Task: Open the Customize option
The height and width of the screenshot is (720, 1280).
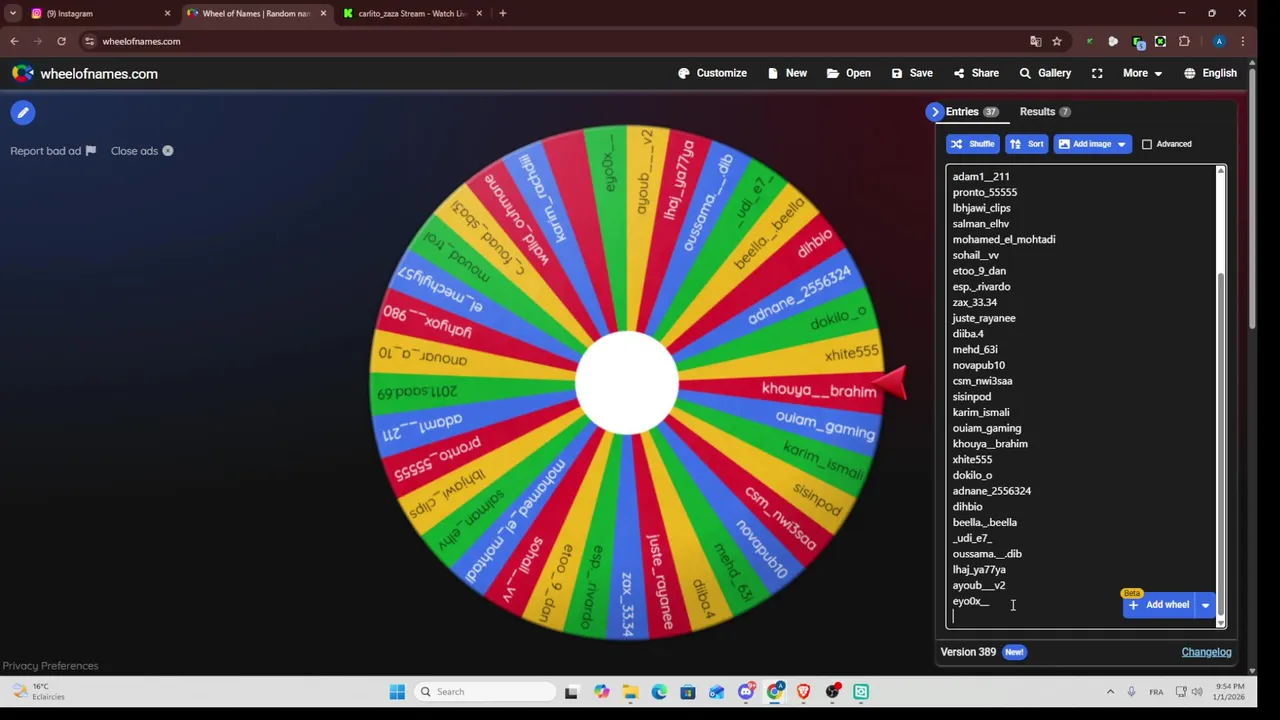Action: coord(712,73)
